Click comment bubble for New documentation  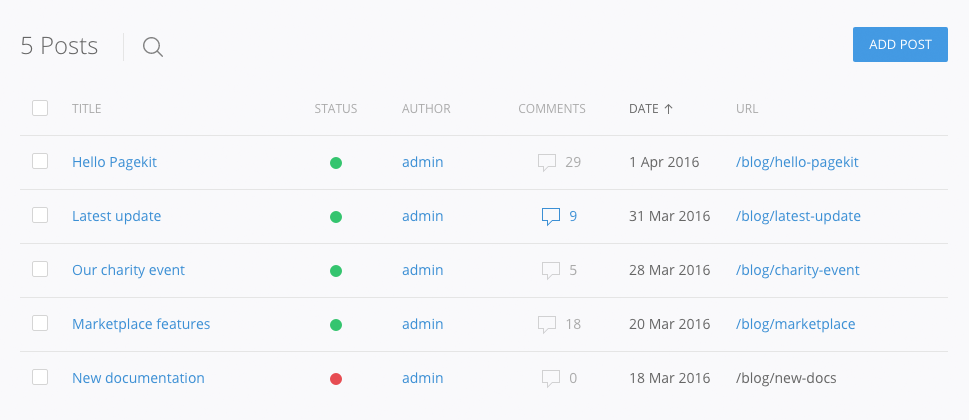[550, 378]
